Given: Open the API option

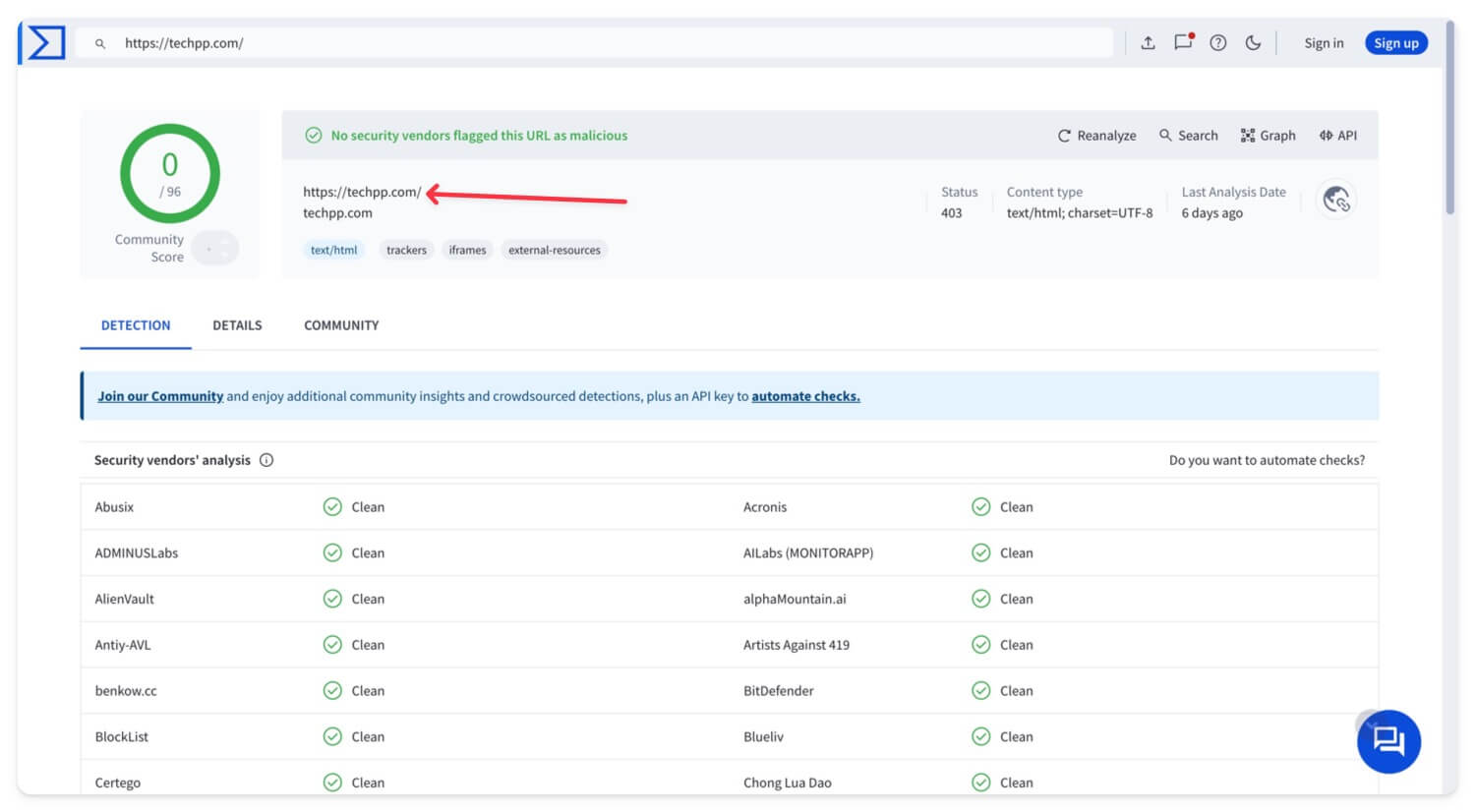Looking at the screenshot, I should point(1337,136).
